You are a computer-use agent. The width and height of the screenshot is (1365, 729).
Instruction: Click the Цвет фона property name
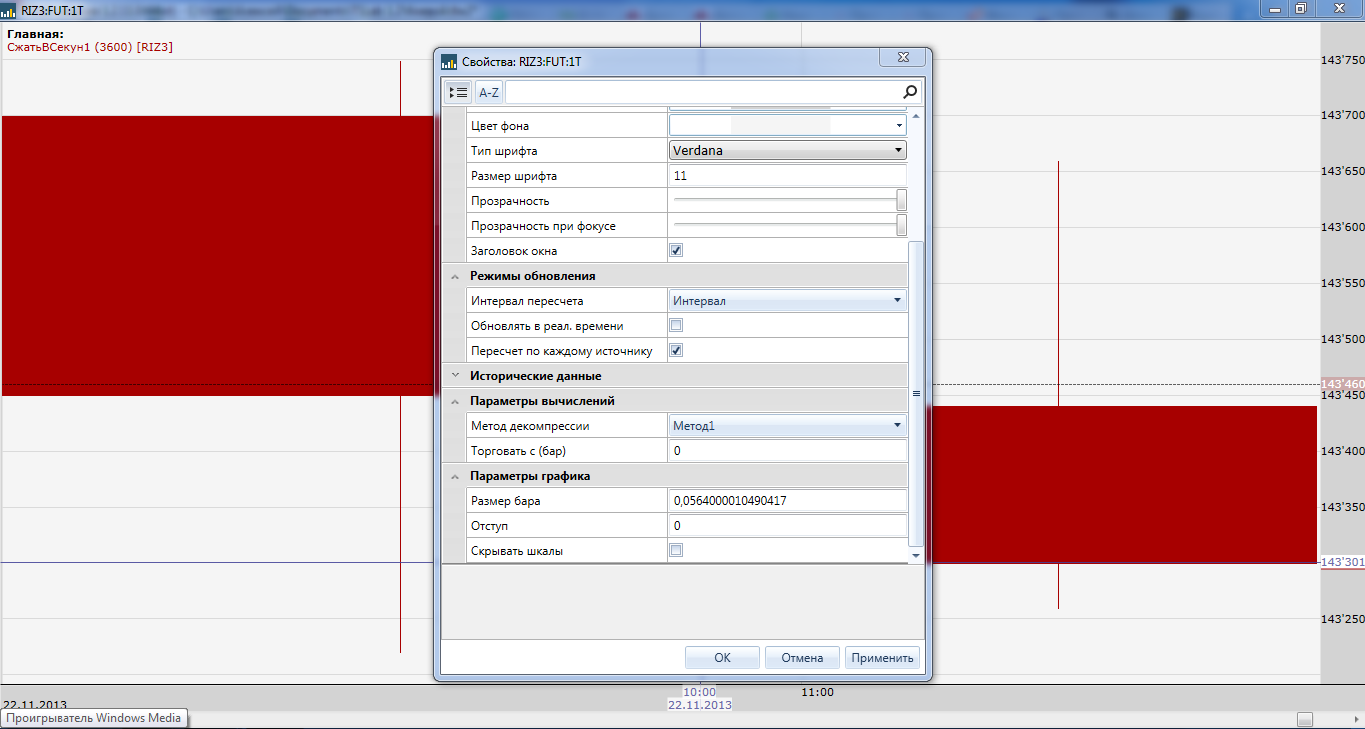pos(500,126)
